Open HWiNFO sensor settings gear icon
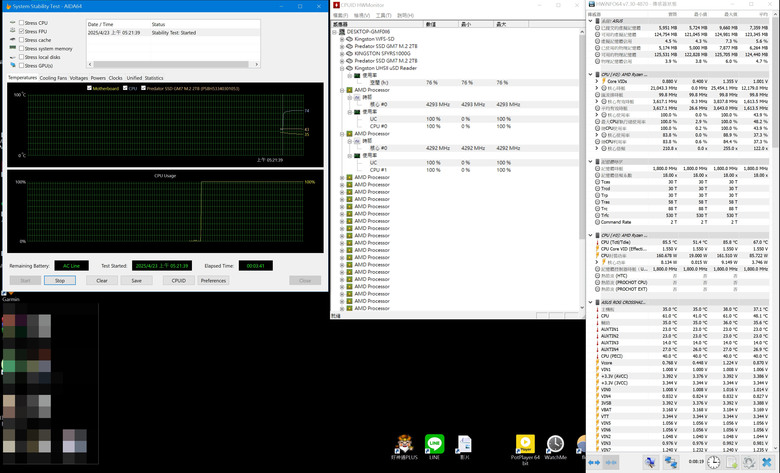 click(749, 463)
